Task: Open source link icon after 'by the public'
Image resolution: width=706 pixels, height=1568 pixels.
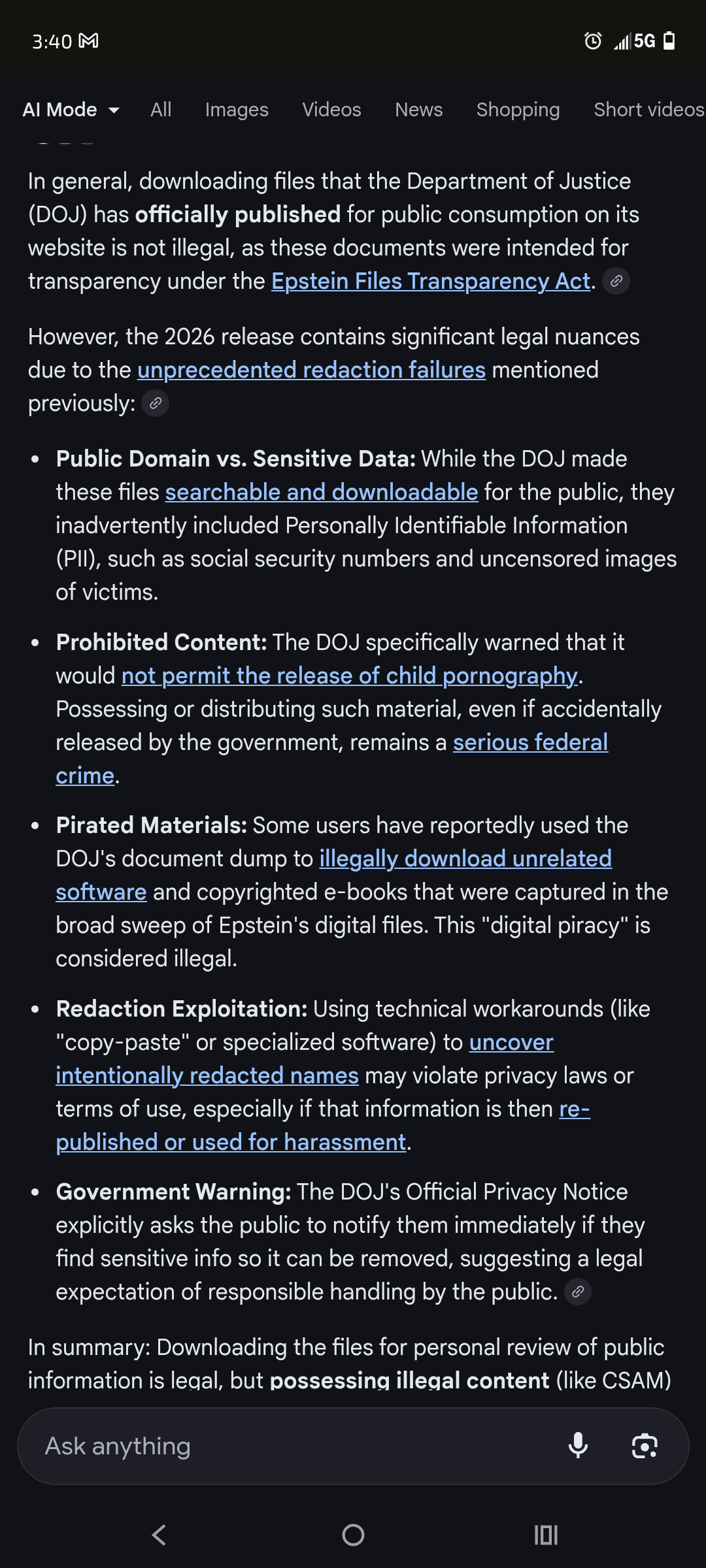Action: [x=578, y=1292]
